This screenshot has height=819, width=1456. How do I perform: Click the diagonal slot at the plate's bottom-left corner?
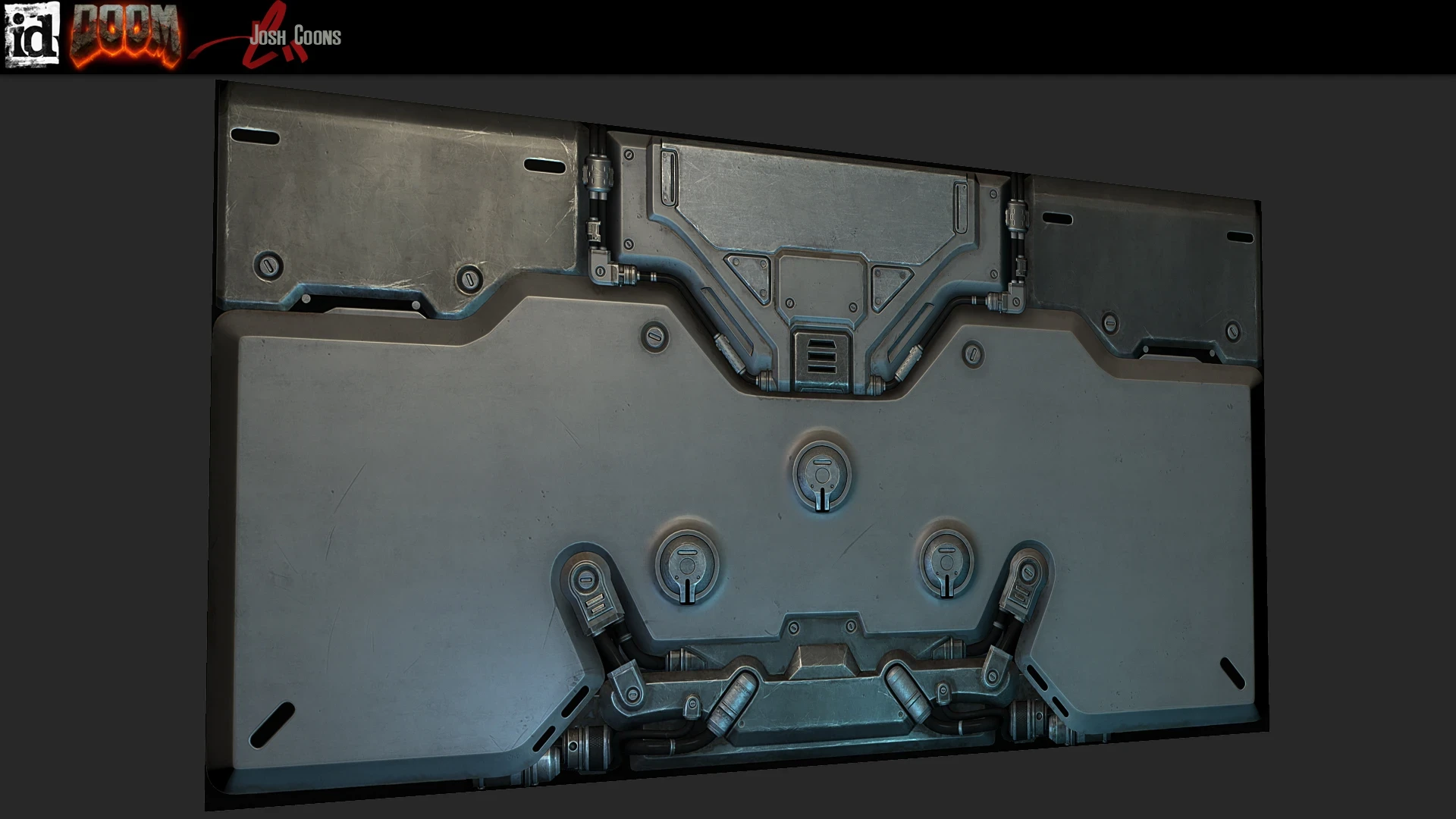(271, 725)
